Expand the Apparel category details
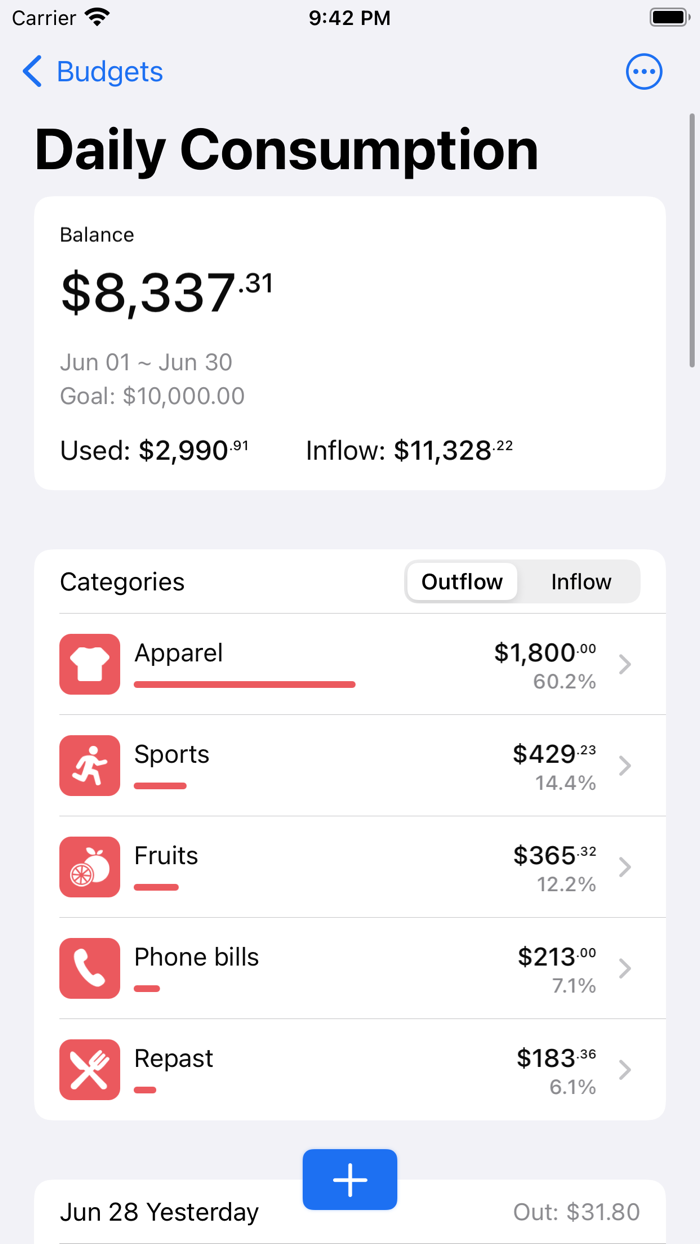 pos(625,664)
